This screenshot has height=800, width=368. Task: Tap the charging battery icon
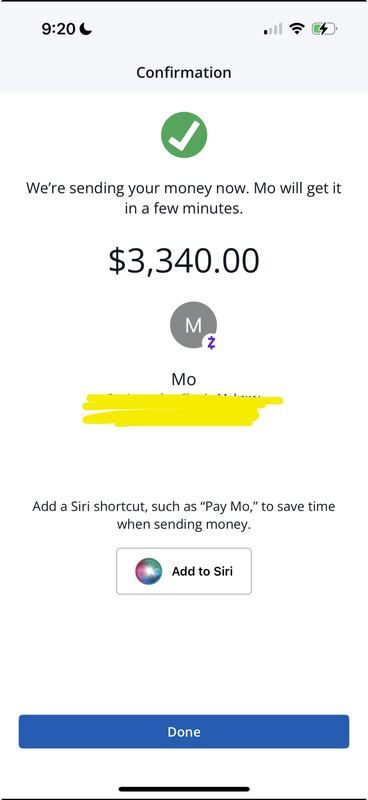pos(324,29)
